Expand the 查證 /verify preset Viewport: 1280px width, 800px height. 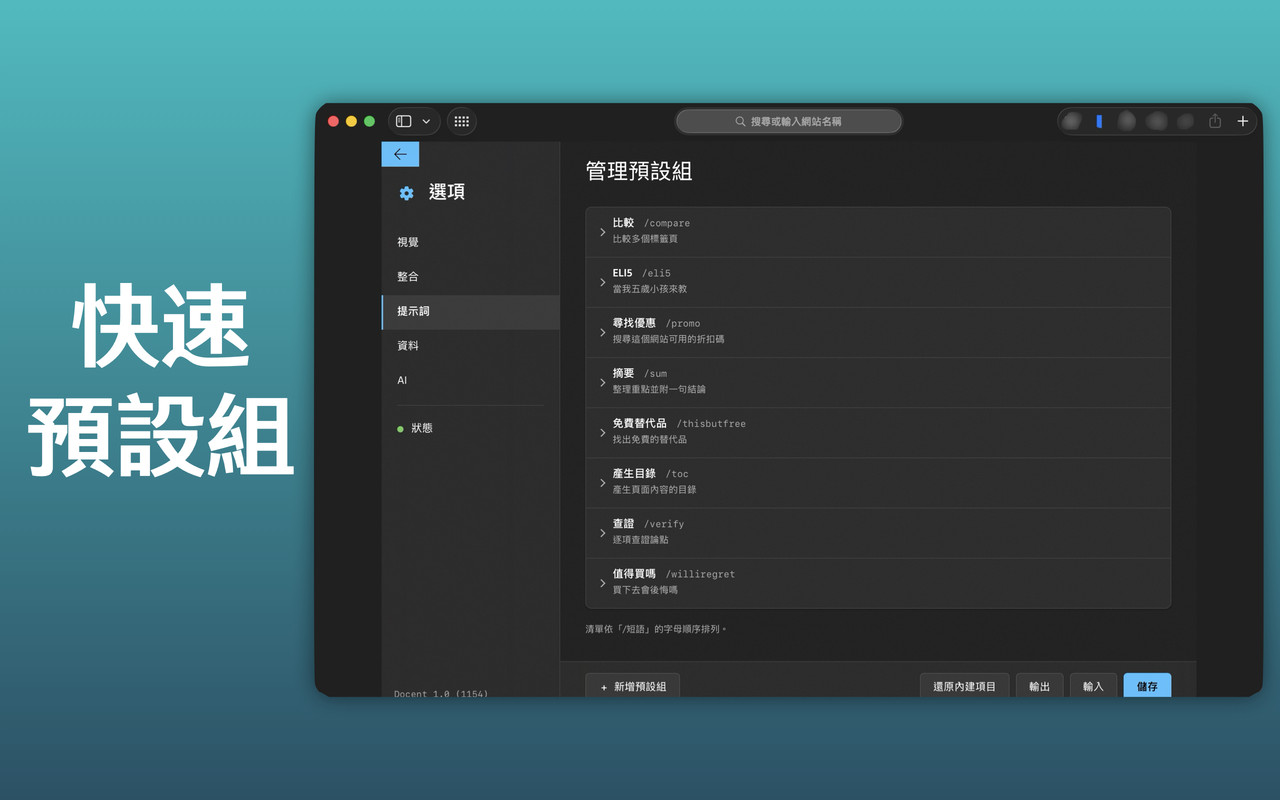coord(878,532)
